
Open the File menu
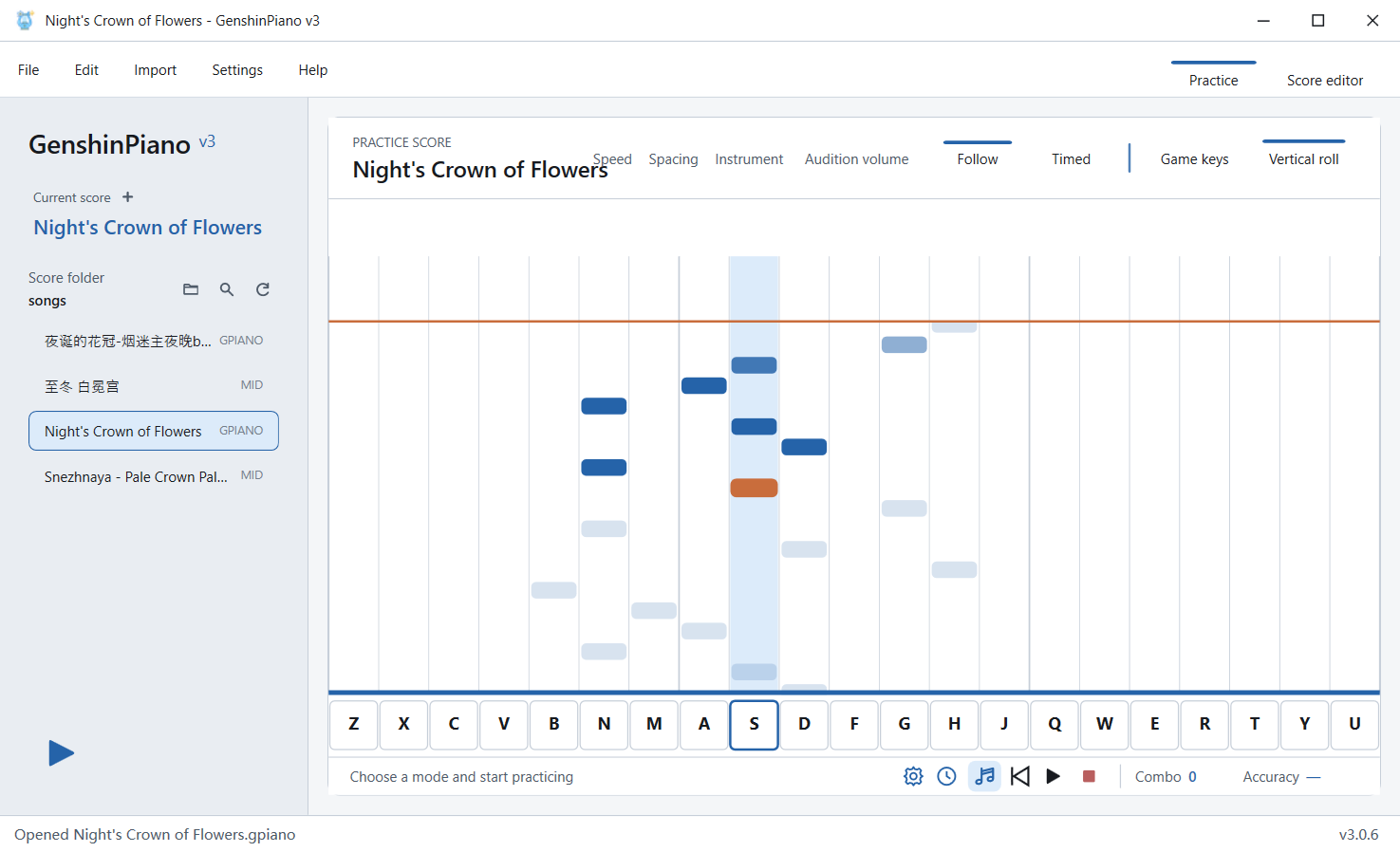click(x=28, y=70)
